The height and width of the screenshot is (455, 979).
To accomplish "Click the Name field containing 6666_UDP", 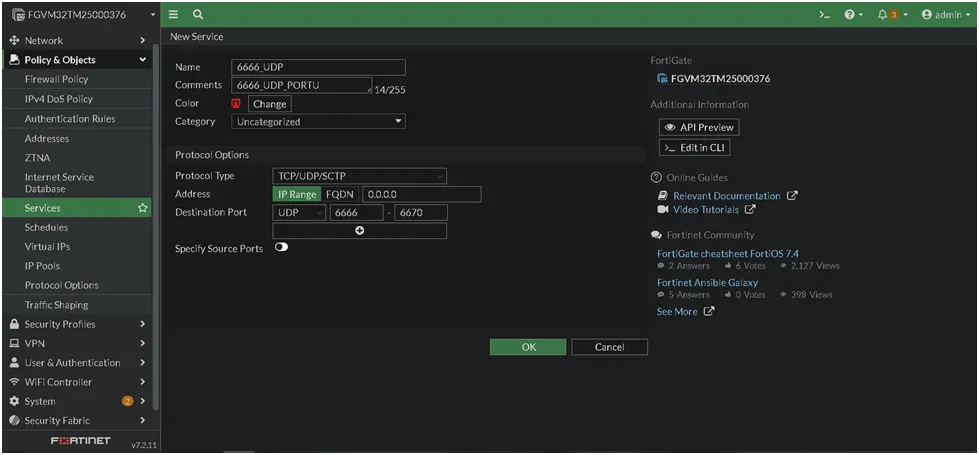I will [x=318, y=67].
